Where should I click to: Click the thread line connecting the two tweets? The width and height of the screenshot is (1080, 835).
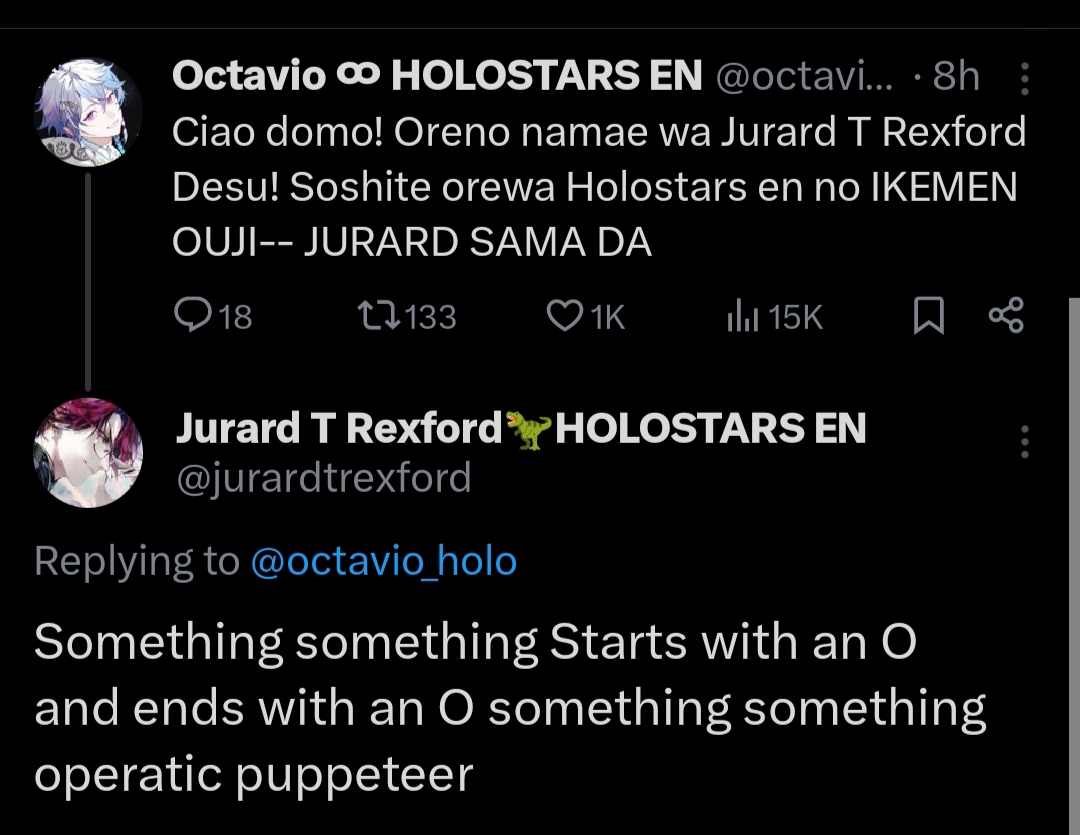pos(88,280)
